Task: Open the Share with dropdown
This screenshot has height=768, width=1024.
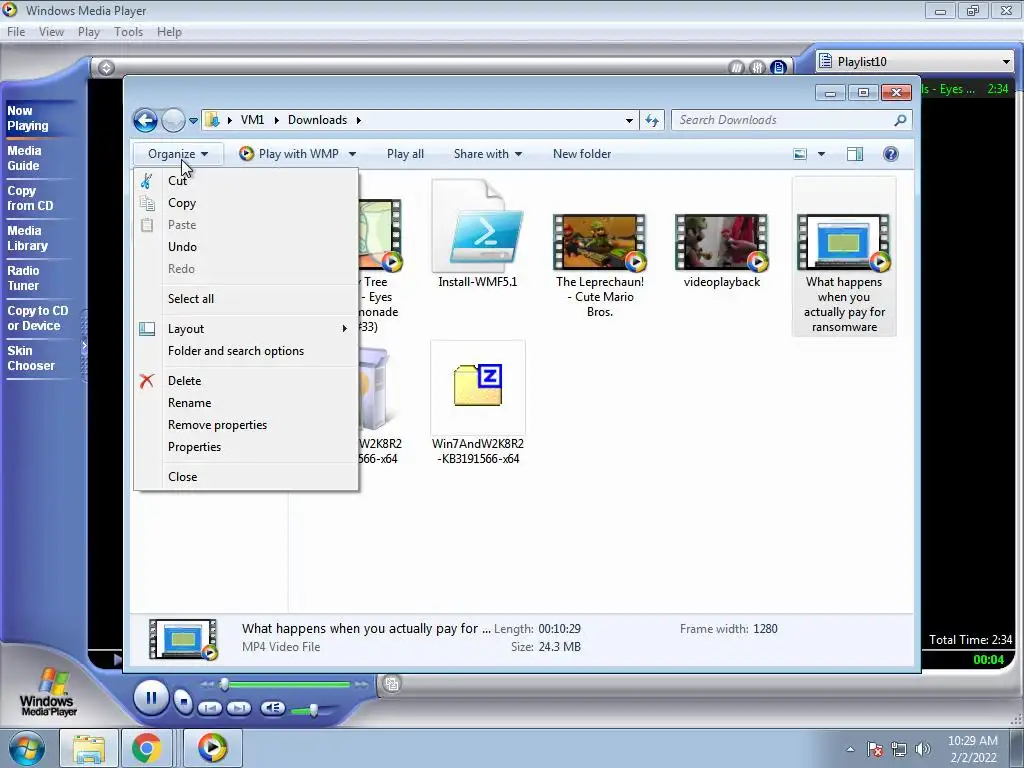Action: tap(488, 154)
